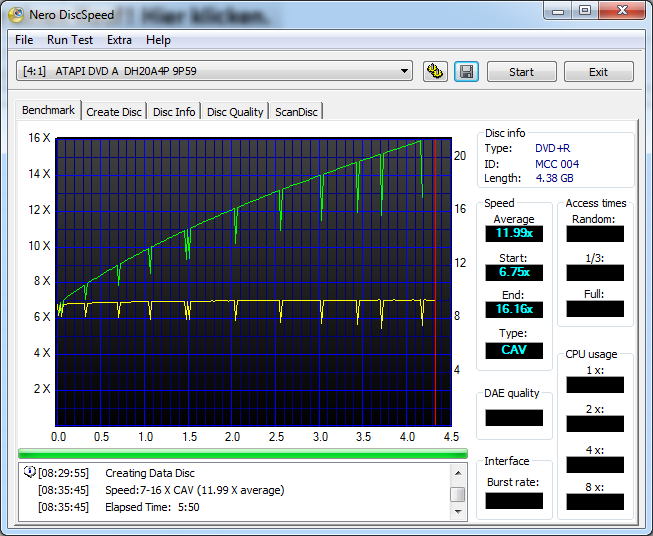
Task: Click the Nero DiscSpeed app icon in title bar
Action: pos(16,15)
